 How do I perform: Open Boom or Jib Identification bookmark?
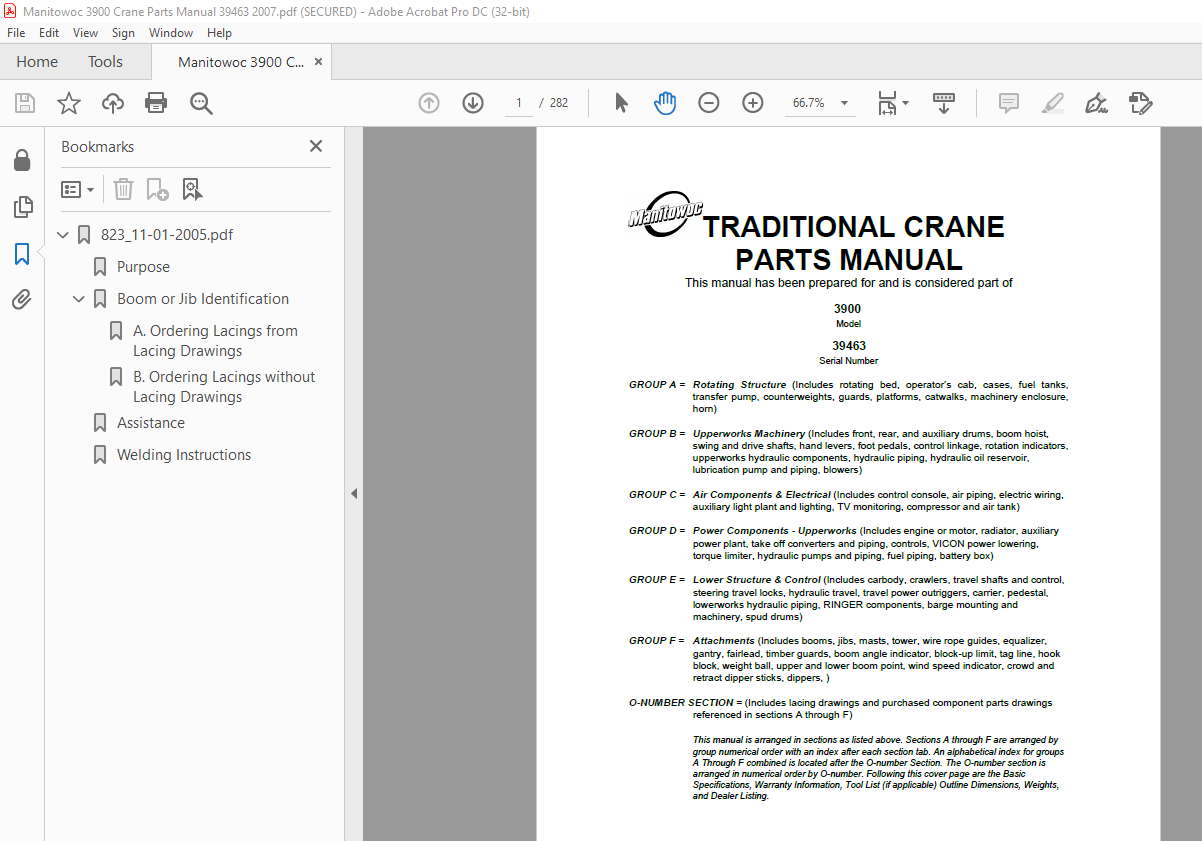click(x=203, y=299)
